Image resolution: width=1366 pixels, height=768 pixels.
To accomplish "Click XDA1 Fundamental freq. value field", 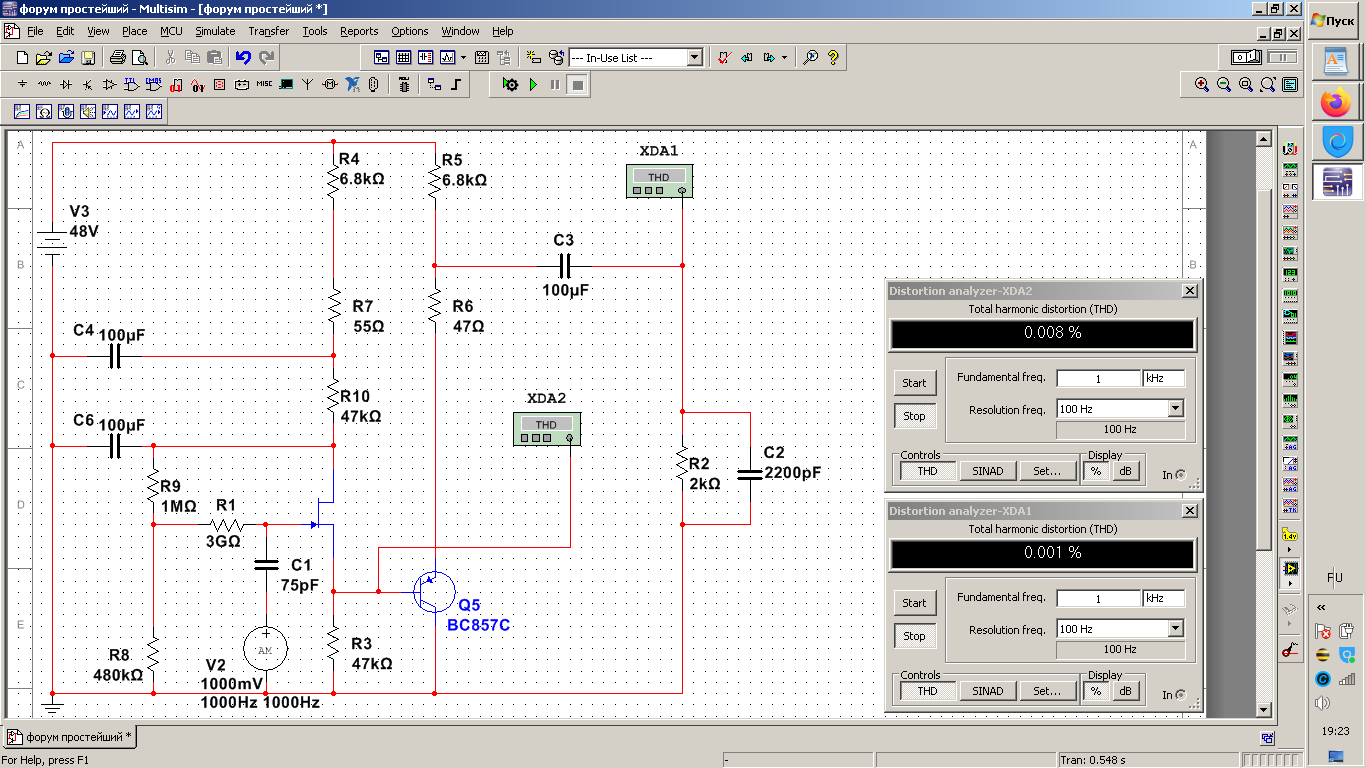I will [1098, 598].
